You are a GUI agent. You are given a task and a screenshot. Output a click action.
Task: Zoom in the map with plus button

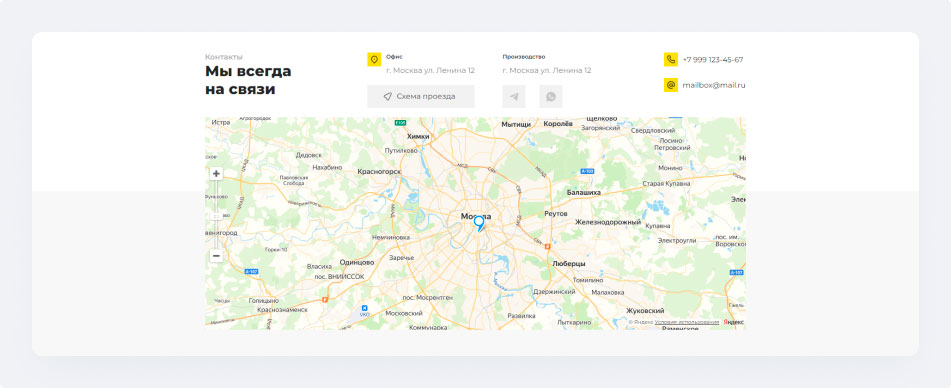coord(216,174)
